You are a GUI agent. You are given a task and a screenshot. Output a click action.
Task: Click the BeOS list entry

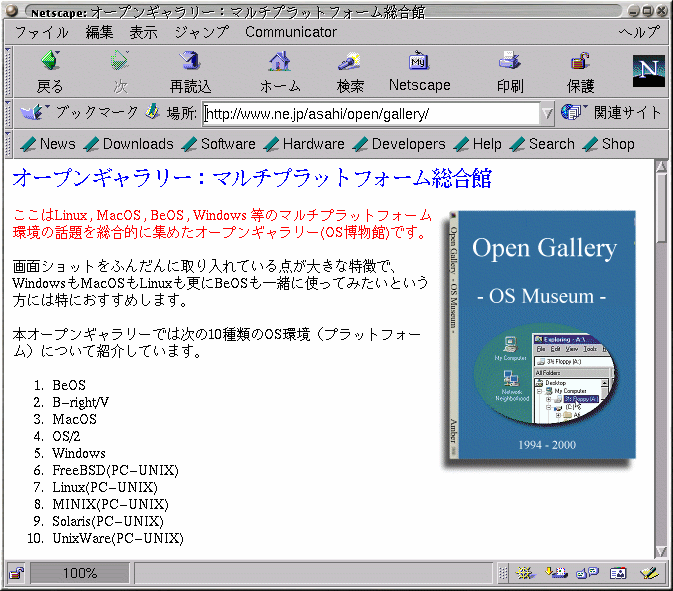[69, 385]
